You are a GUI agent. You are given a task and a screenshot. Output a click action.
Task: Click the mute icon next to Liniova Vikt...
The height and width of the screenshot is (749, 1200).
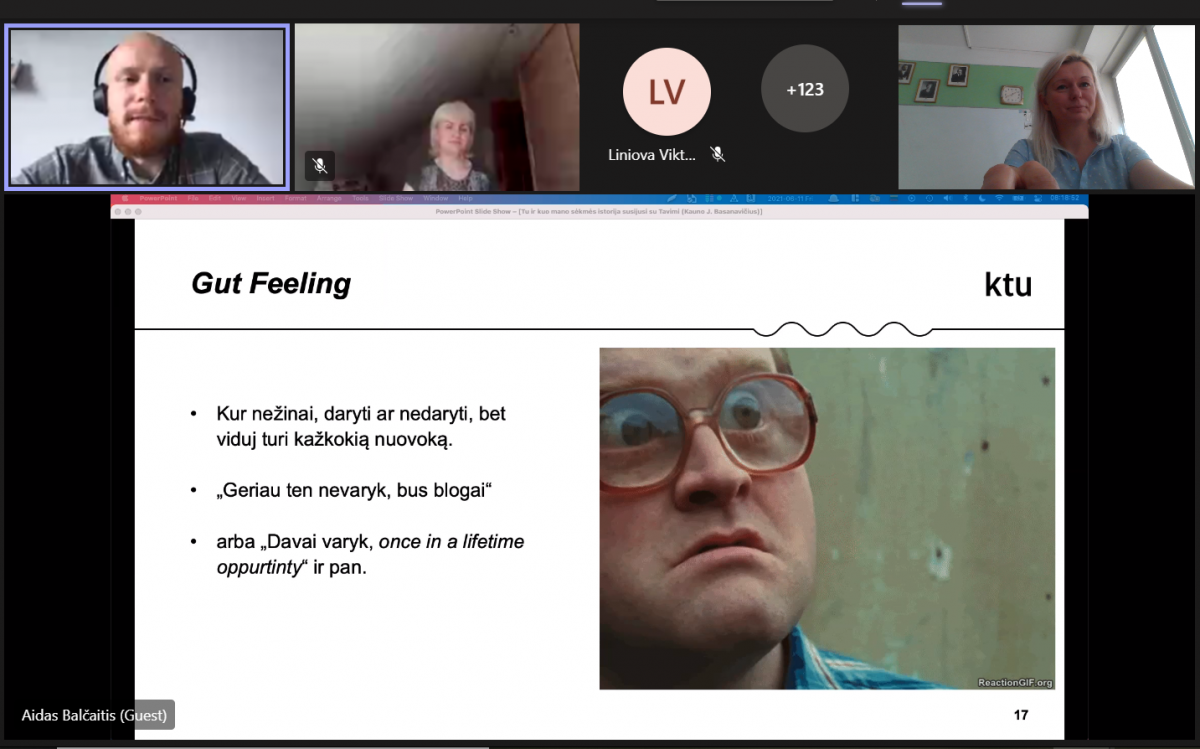(x=717, y=154)
